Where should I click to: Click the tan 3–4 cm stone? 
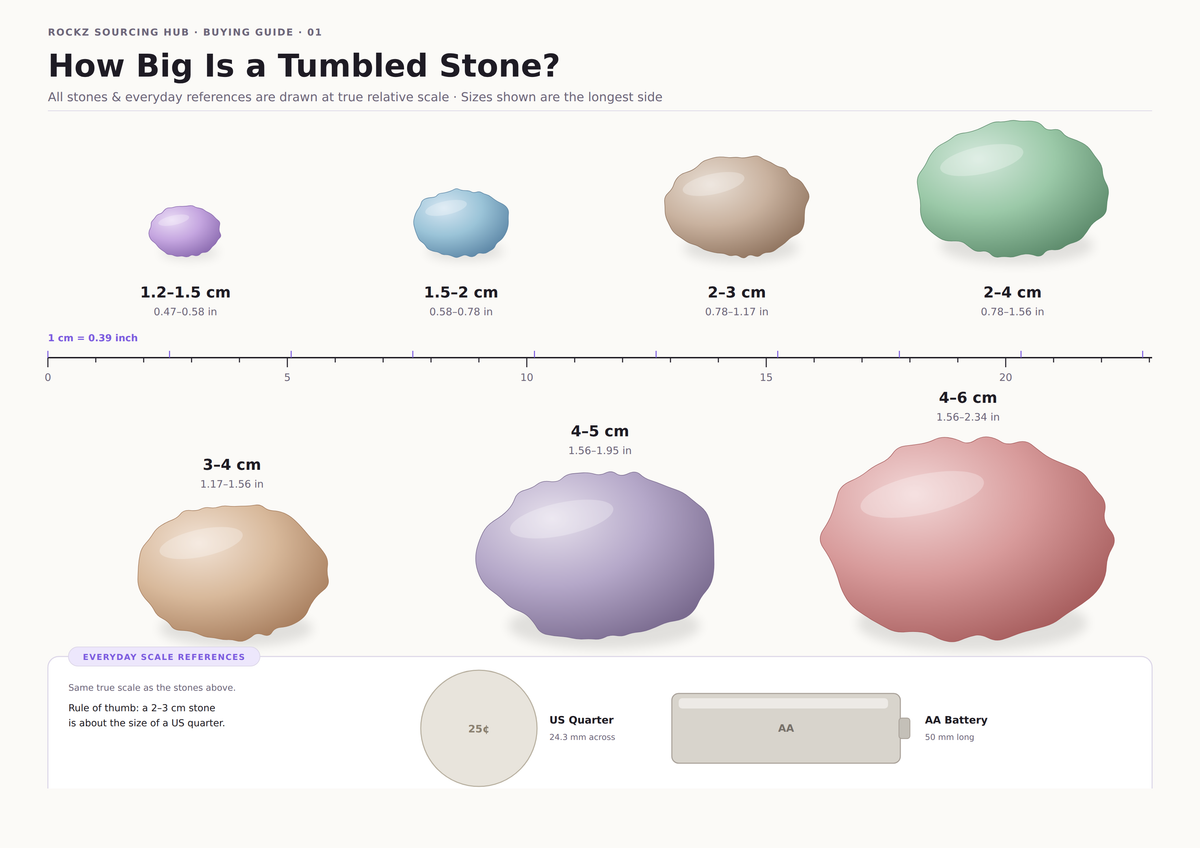pos(233,572)
